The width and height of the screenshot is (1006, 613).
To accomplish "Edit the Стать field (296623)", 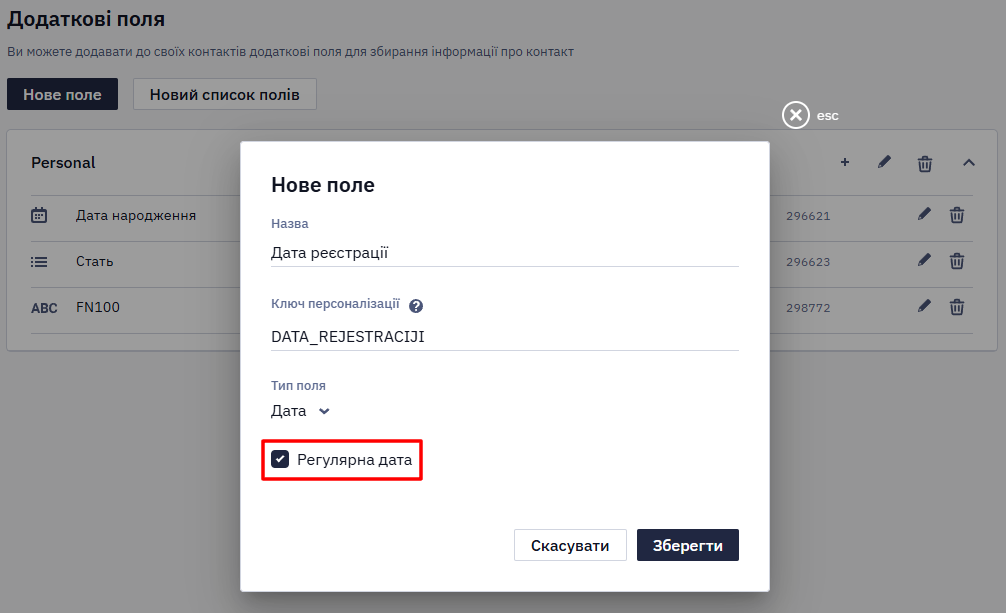I will click(924, 260).
